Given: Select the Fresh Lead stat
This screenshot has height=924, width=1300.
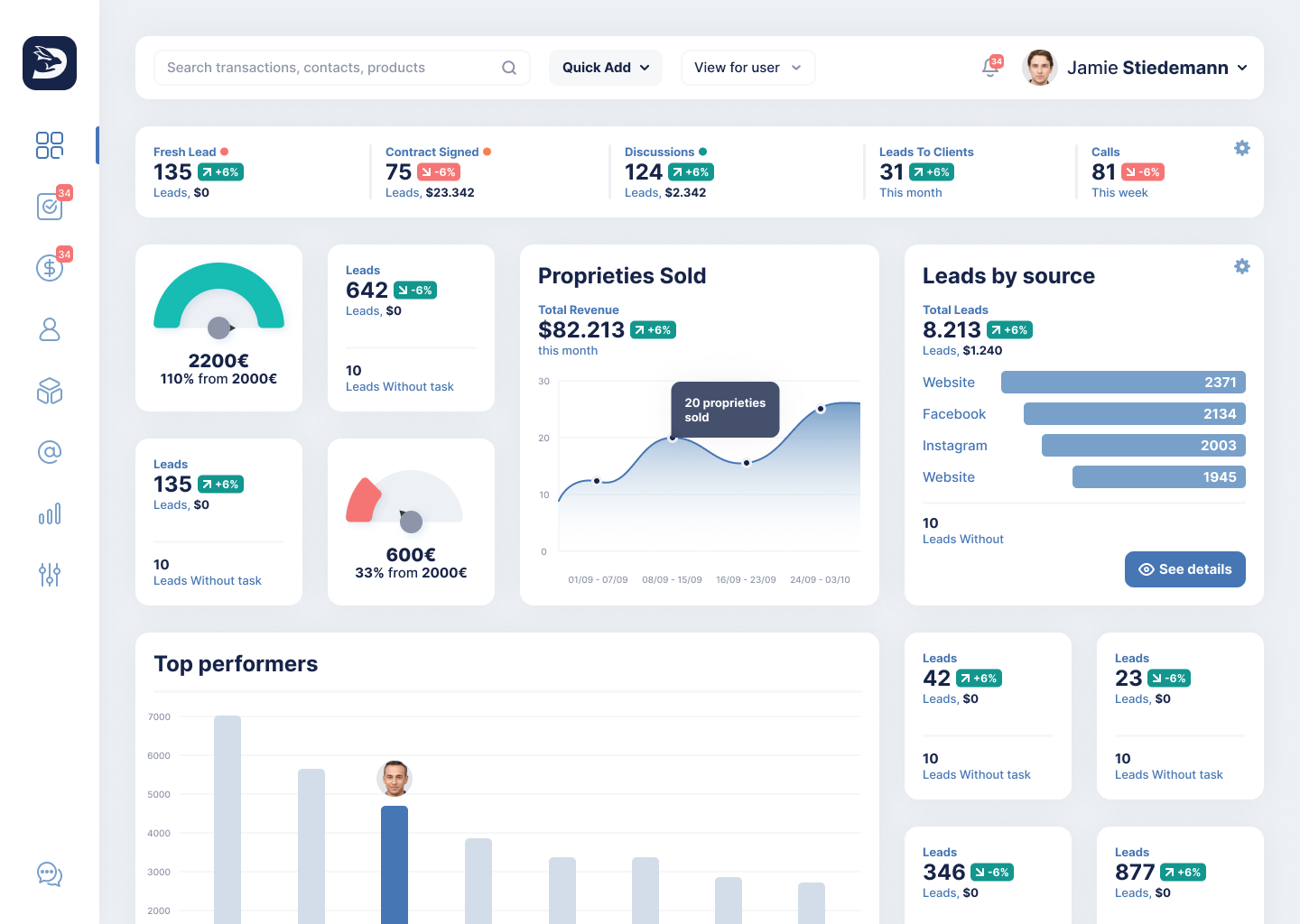Looking at the screenshot, I should click(x=199, y=171).
